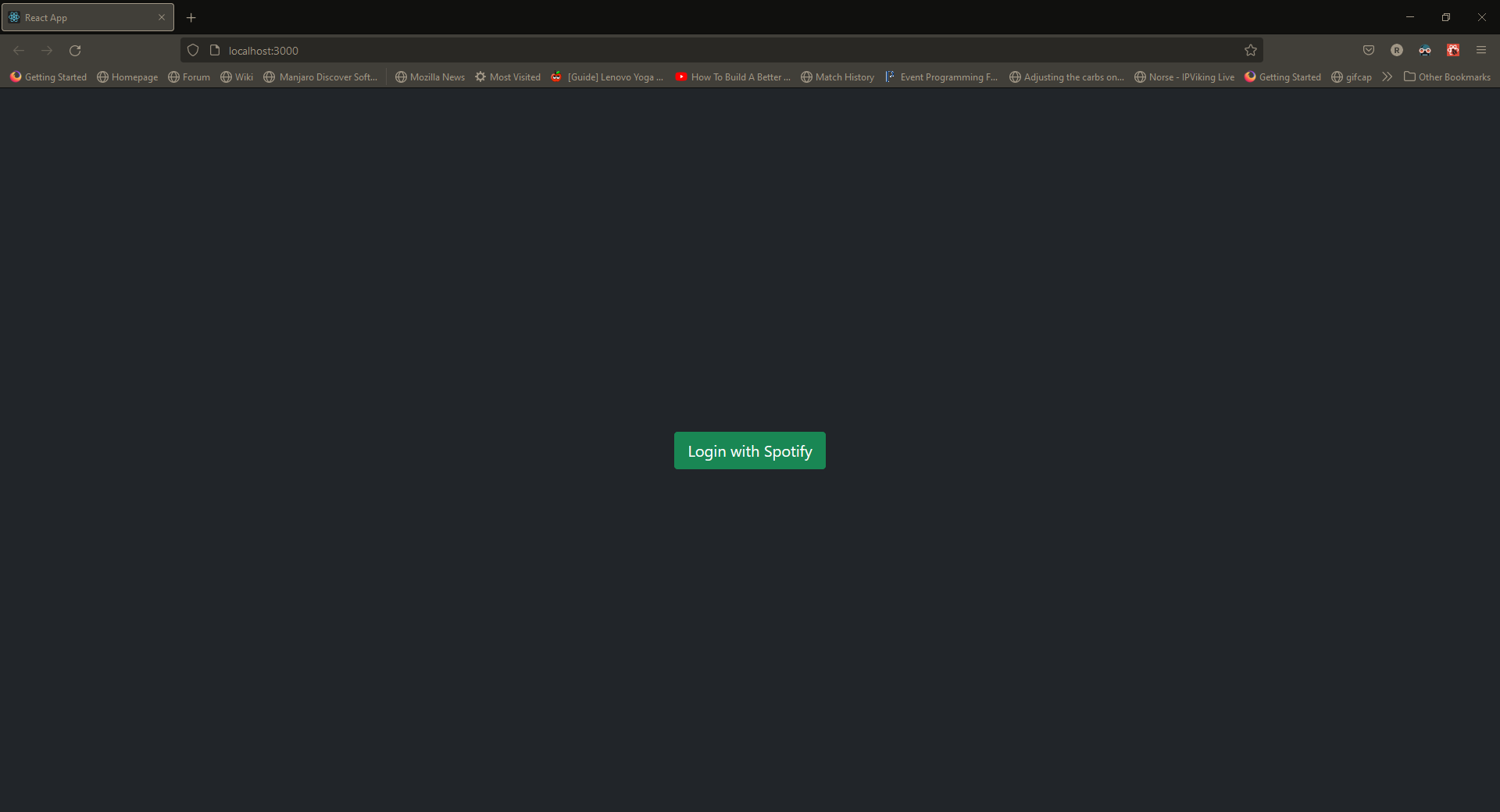Open the Getting Started bookmark next to gifcap
The image size is (1500, 812).
(1283, 77)
